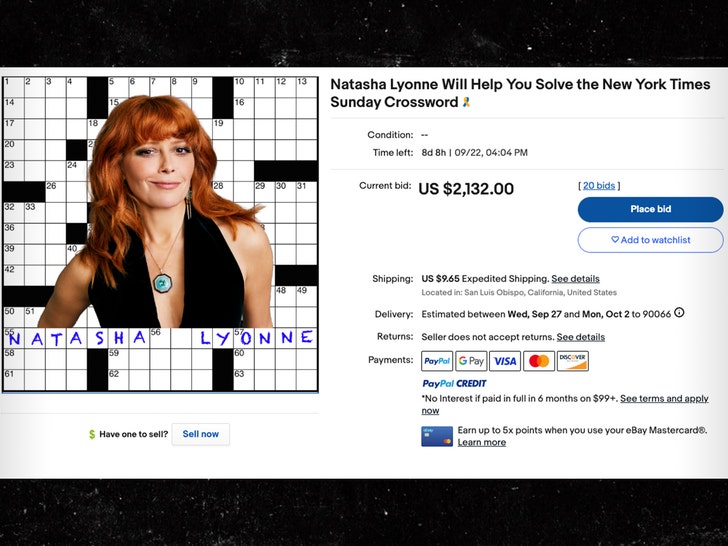Click the Discover card icon
Viewport: 728px width, 546px height.
click(x=573, y=361)
